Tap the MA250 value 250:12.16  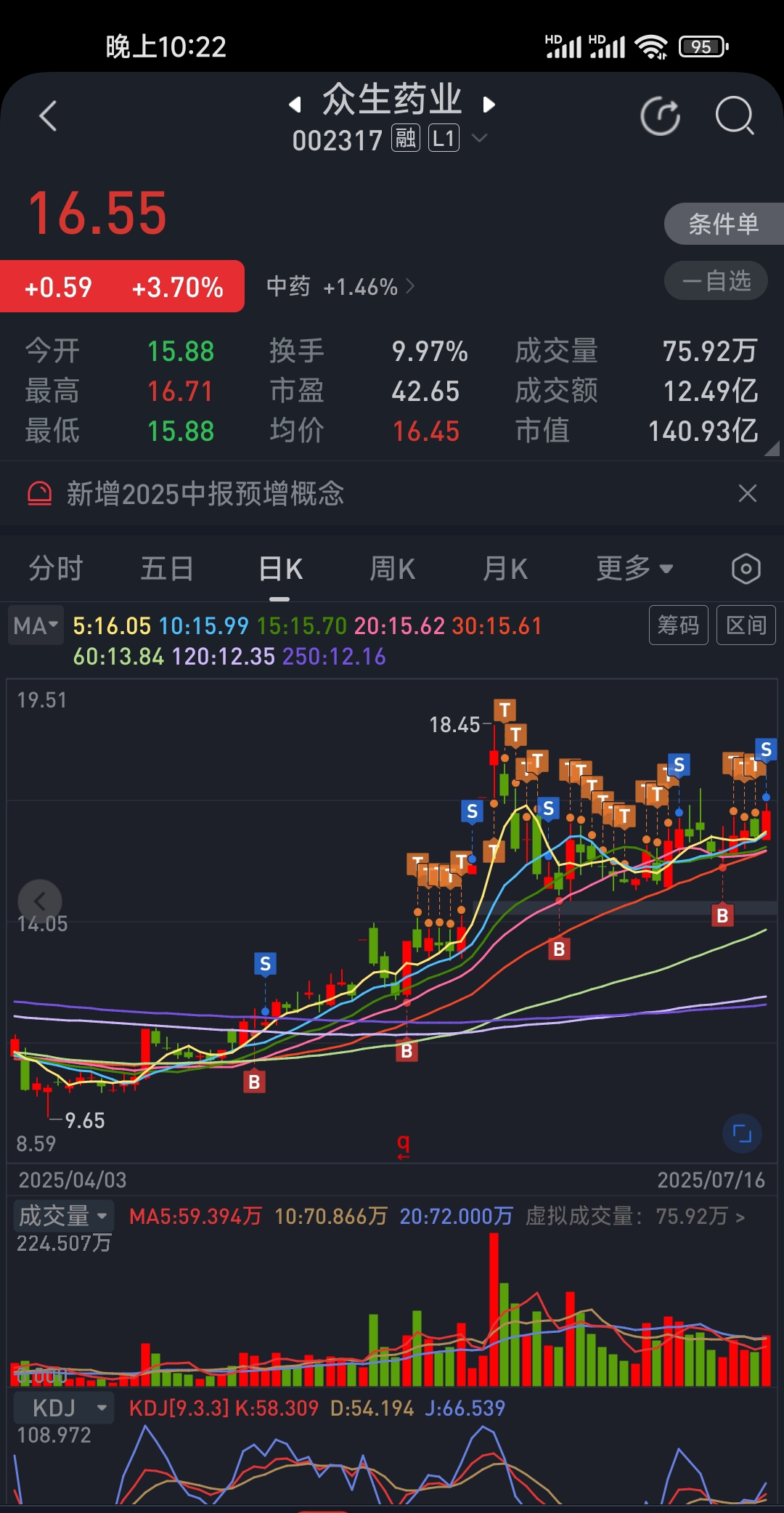(x=334, y=657)
